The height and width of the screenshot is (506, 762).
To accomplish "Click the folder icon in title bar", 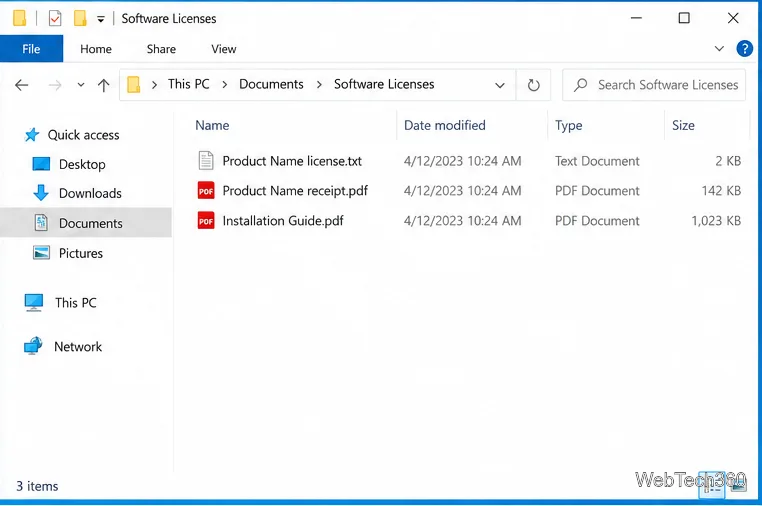I will pos(19,18).
